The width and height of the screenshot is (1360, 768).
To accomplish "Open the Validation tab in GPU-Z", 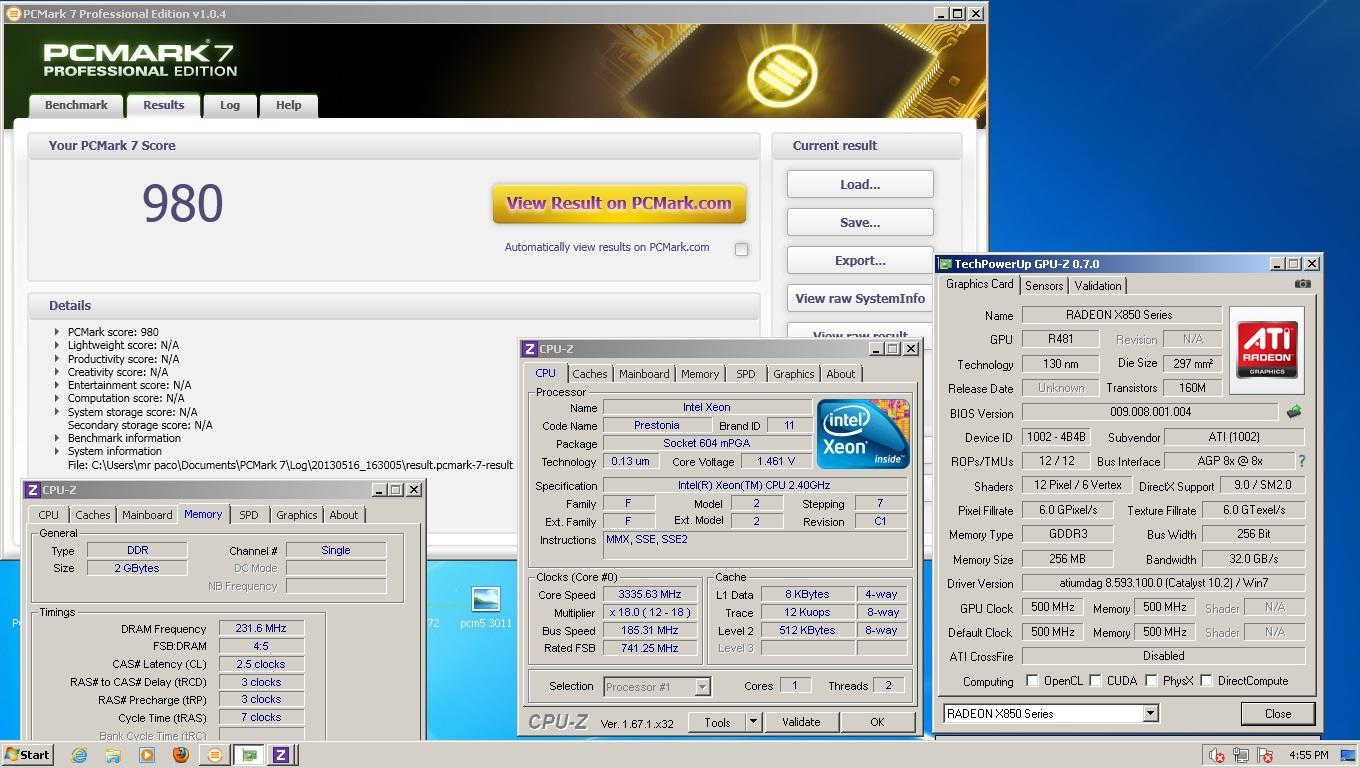I will [x=1098, y=286].
